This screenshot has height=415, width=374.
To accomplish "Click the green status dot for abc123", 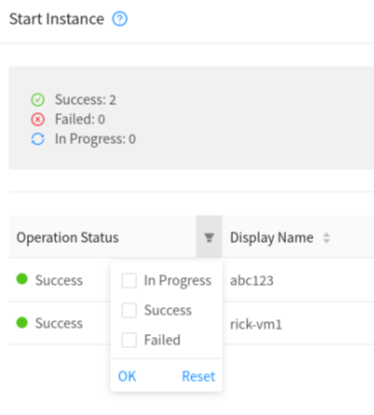I will point(22,279).
